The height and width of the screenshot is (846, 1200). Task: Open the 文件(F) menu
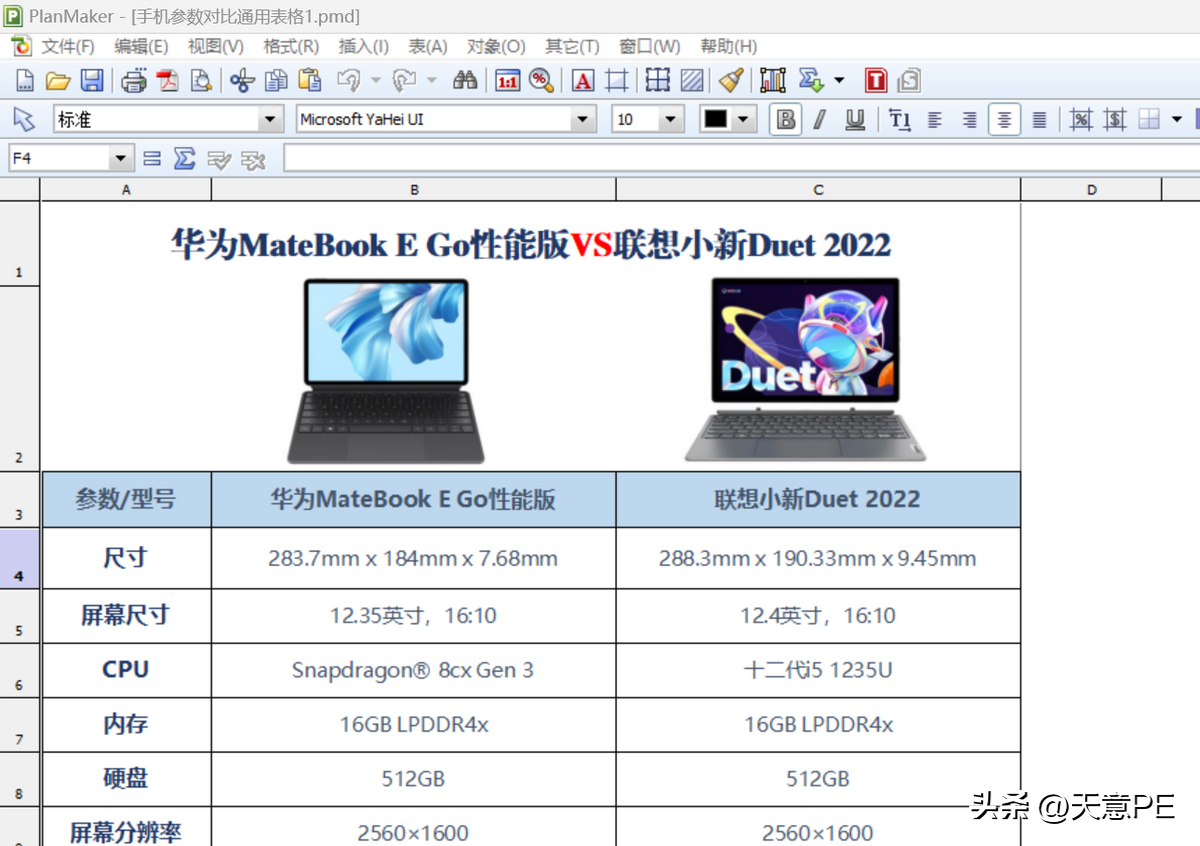[67, 46]
